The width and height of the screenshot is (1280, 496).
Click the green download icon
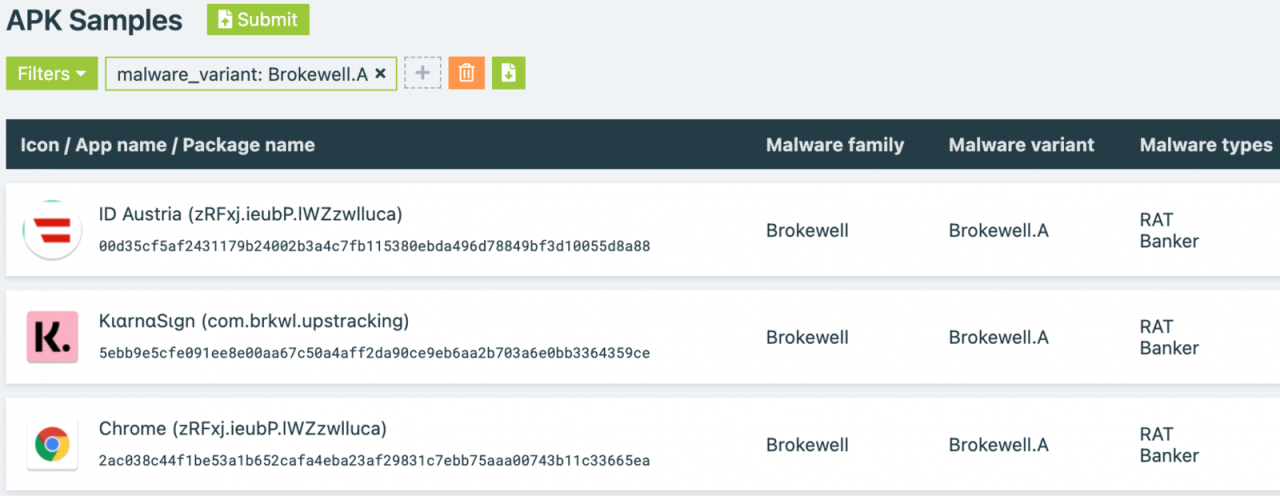[x=508, y=74]
